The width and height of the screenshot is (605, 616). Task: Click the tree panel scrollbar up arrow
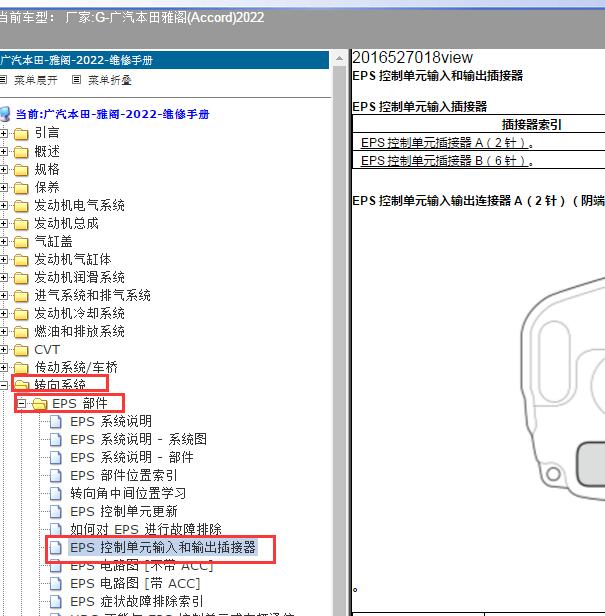coord(339,59)
